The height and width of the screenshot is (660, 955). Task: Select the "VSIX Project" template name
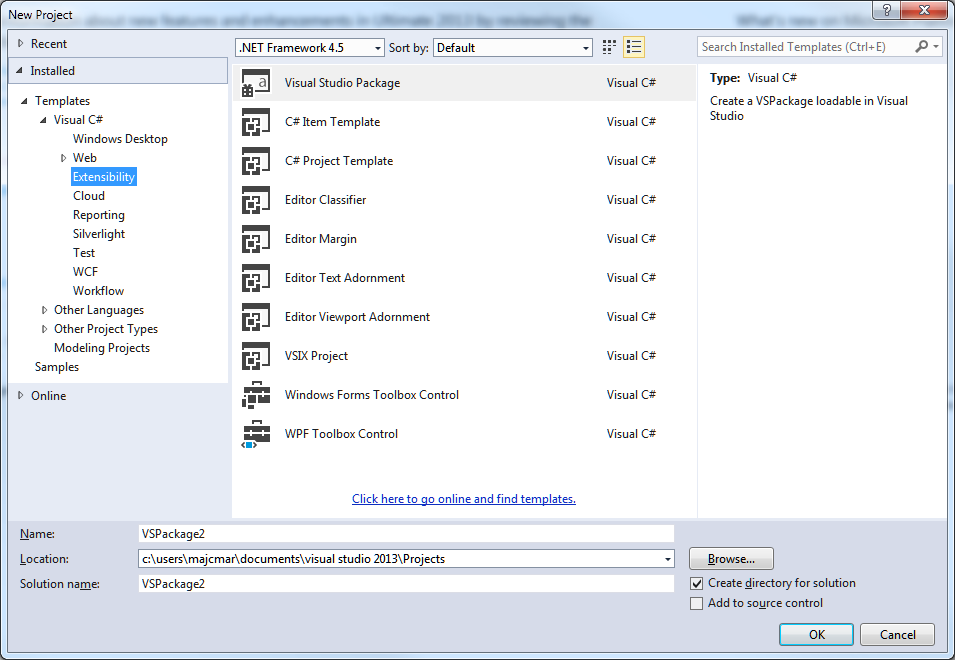(x=316, y=356)
